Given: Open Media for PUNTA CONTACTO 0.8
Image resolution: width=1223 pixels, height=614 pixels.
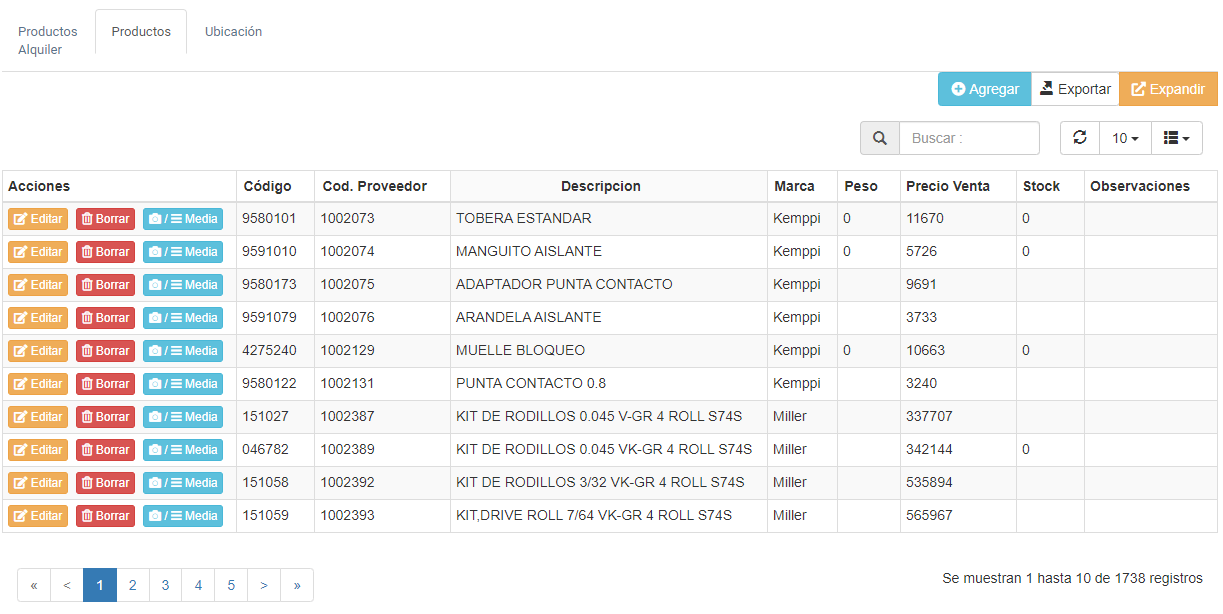Looking at the screenshot, I should pyautogui.click(x=183, y=384).
